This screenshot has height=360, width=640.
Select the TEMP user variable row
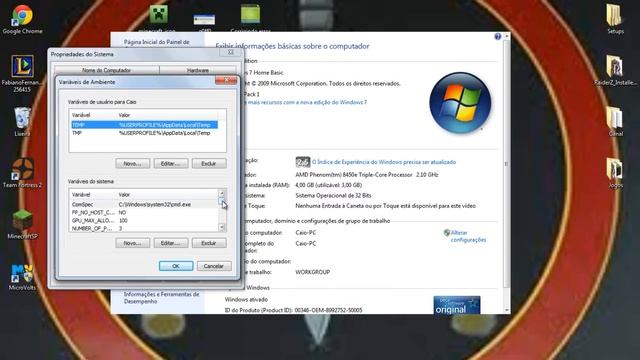pyautogui.click(x=144, y=125)
